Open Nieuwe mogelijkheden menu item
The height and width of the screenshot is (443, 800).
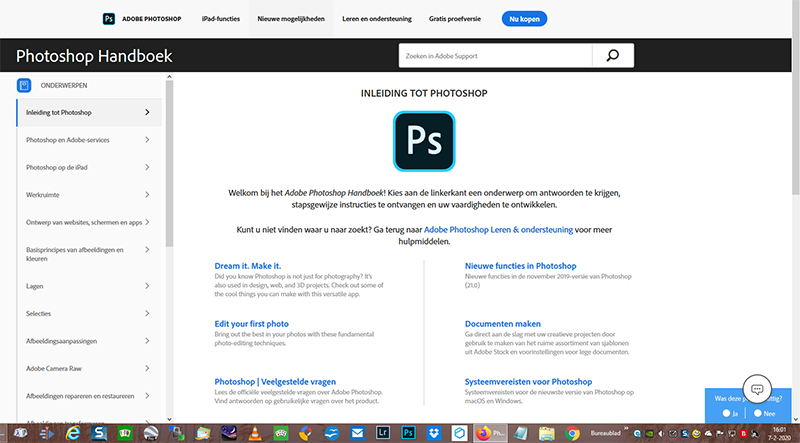[291, 19]
